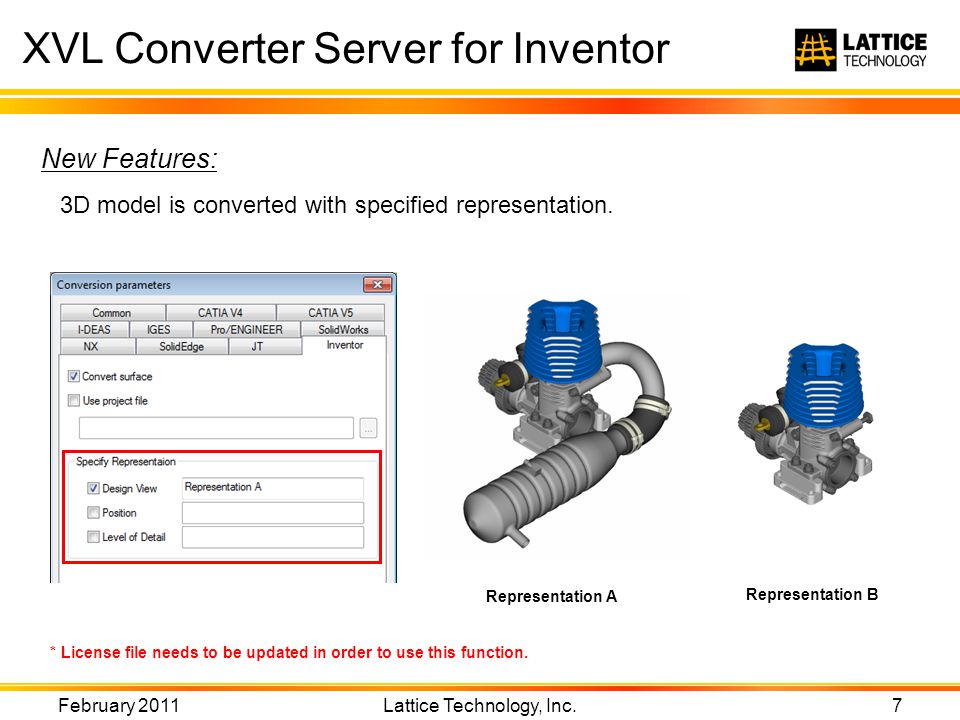Select the Inventor tab
This screenshot has width=960, height=720.
pos(345,345)
